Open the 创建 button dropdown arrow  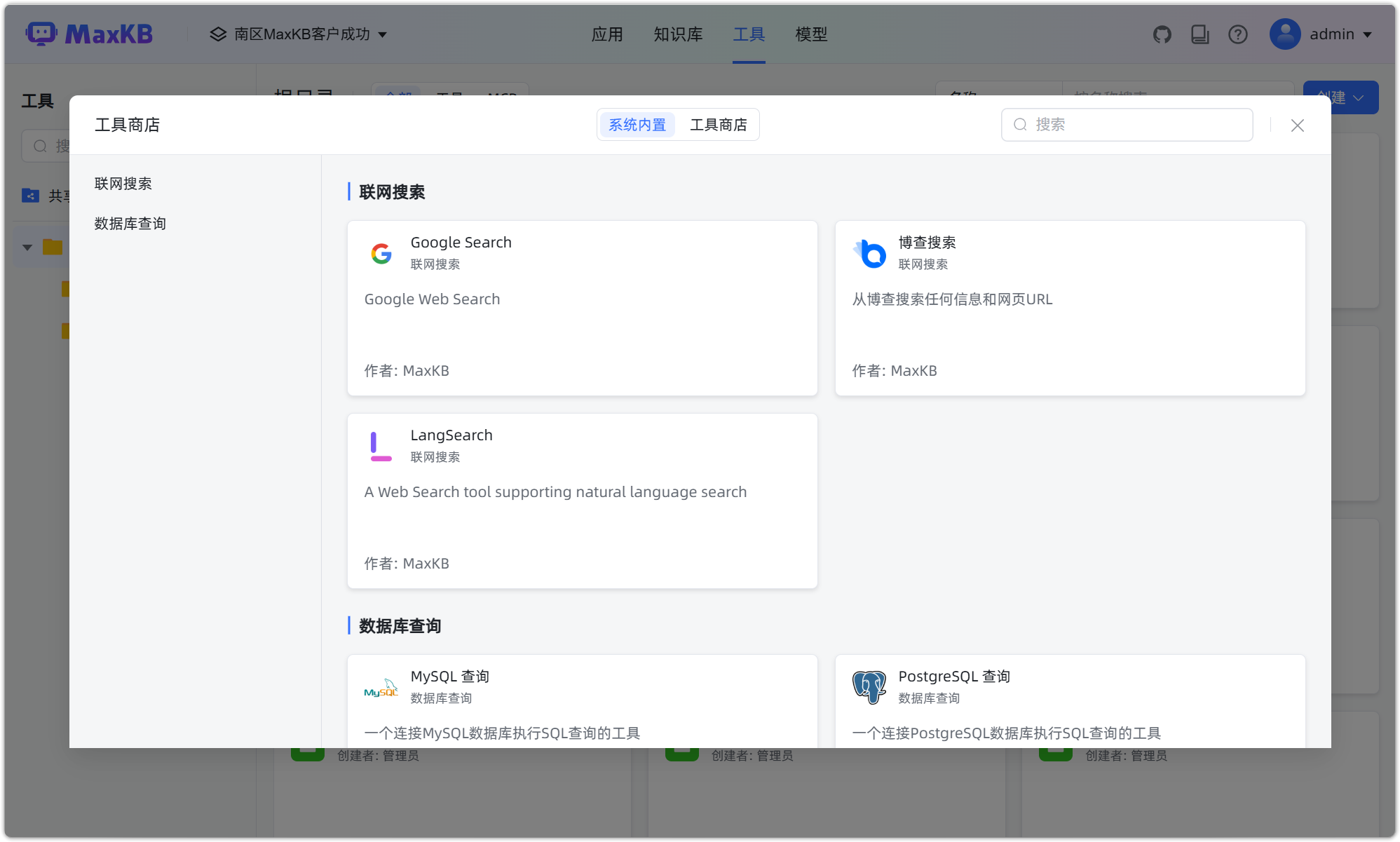[1357, 97]
